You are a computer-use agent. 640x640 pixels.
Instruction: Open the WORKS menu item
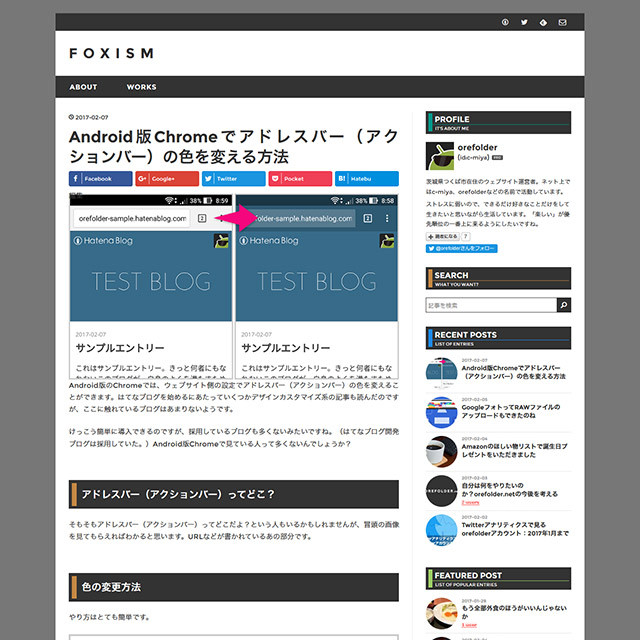[x=141, y=87]
